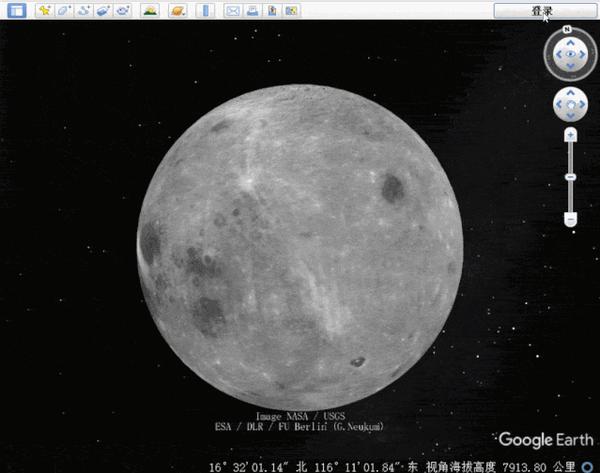
Task: View in Google Maps icon
Action: click(x=292, y=11)
